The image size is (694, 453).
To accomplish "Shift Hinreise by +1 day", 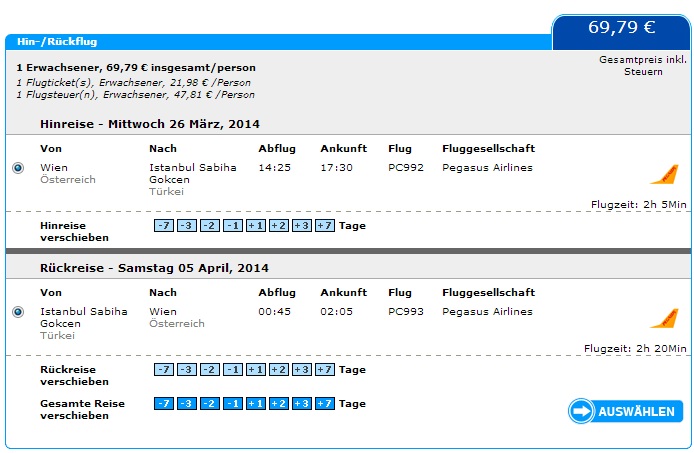I will pos(256,225).
